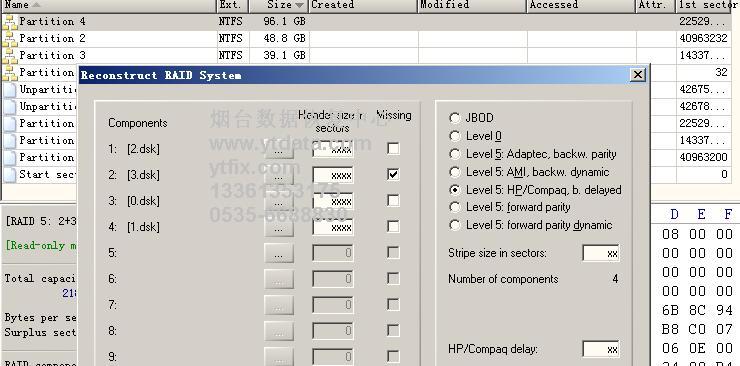Click the 39.1 GB size cell

point(285,56)
